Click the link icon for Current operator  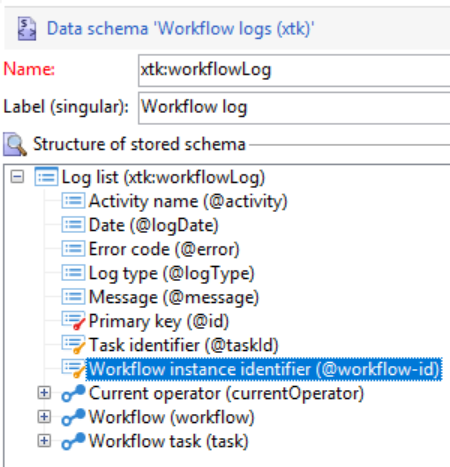click(x=73, y=393)
